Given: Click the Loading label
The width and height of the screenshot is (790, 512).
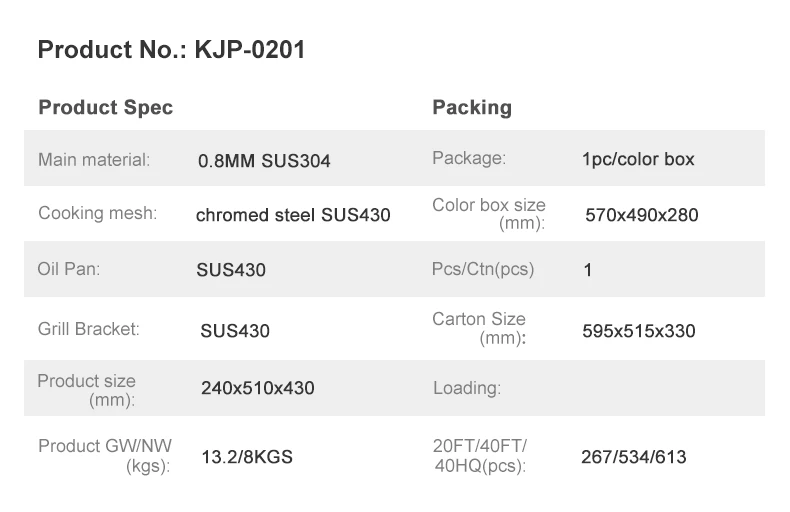Looking at the screenshot, I should (467, 388).
